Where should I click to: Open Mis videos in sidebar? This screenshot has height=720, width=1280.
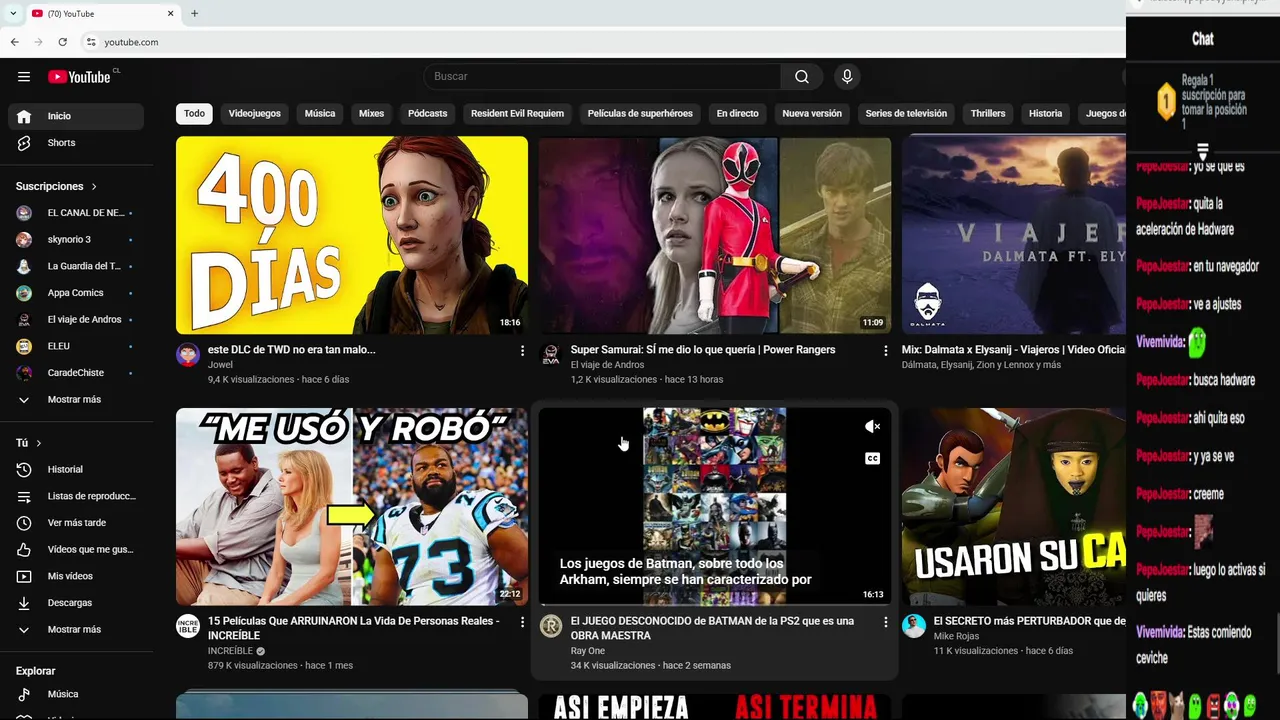point(76,576)
